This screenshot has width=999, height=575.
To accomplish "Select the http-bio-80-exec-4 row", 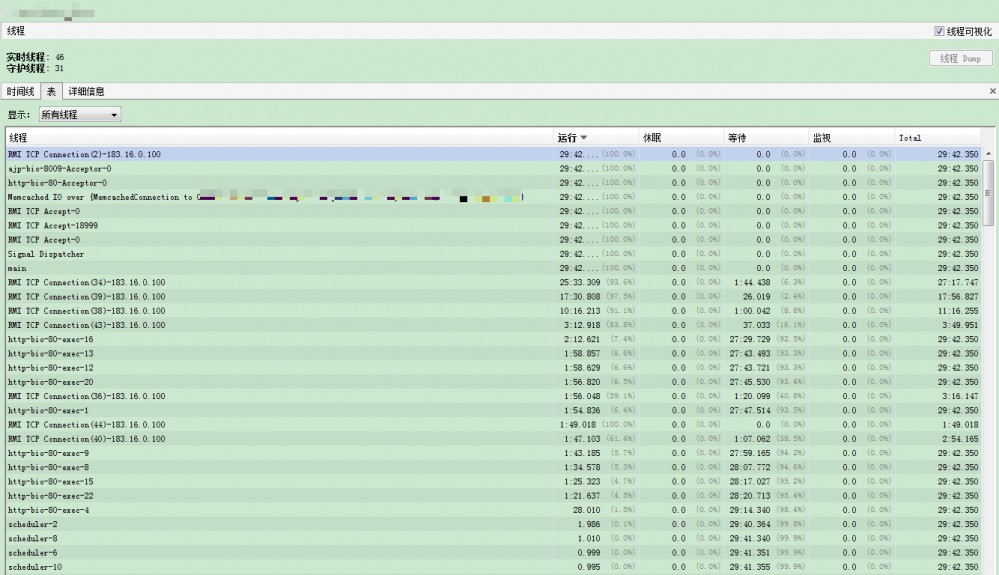I will tap(494, 510).
